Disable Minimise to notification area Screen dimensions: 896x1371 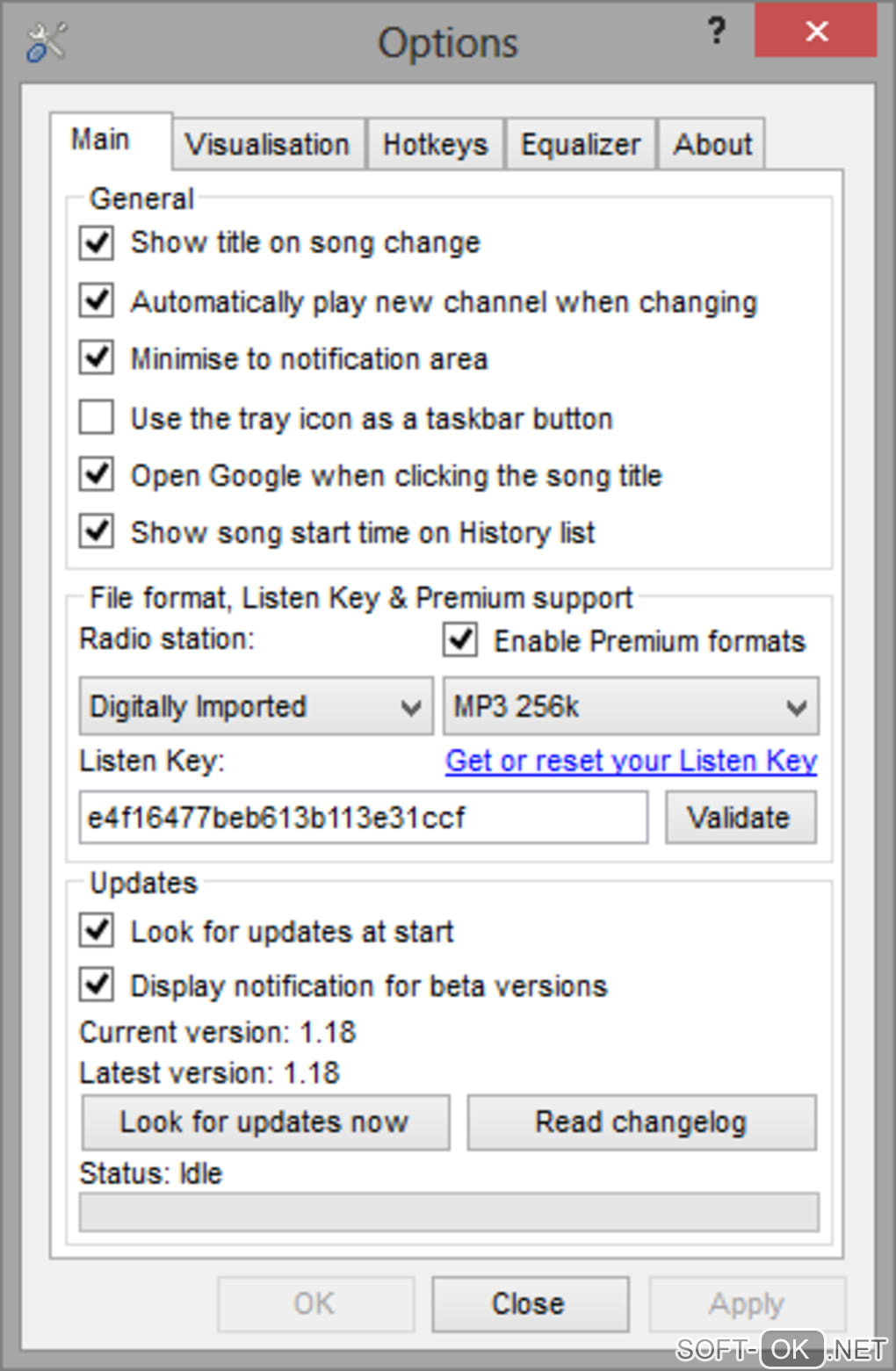(x=97, y=358)
